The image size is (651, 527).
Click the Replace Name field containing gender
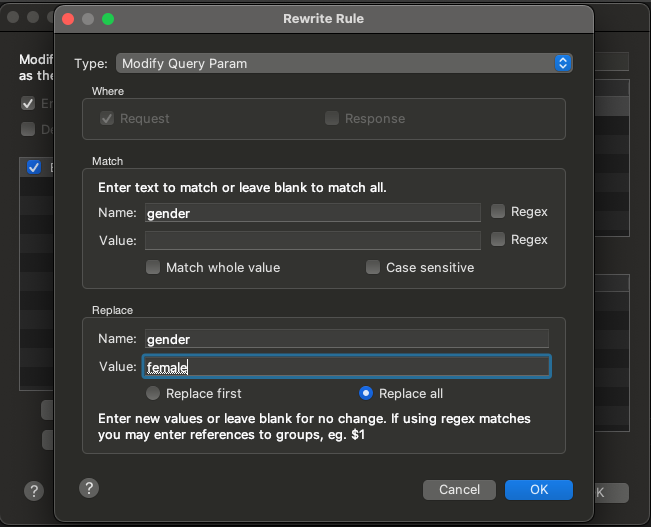346,339
